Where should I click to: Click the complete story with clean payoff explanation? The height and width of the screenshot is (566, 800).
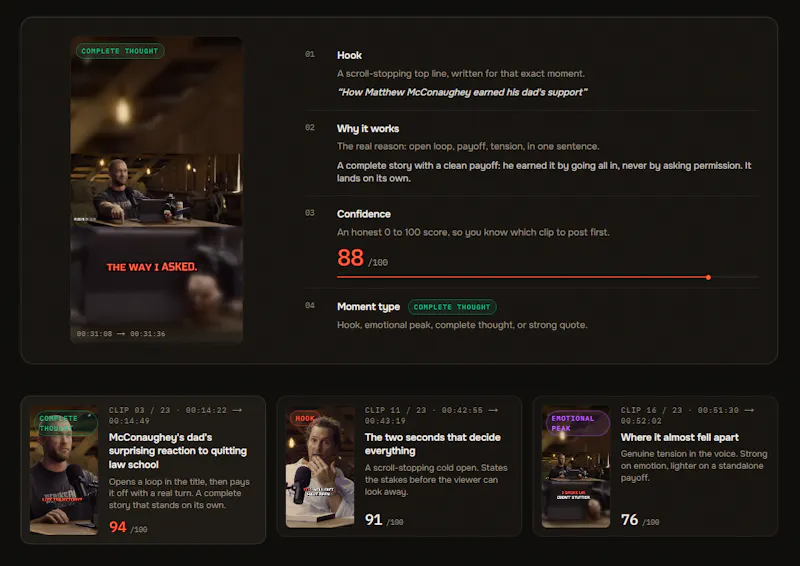544,172
